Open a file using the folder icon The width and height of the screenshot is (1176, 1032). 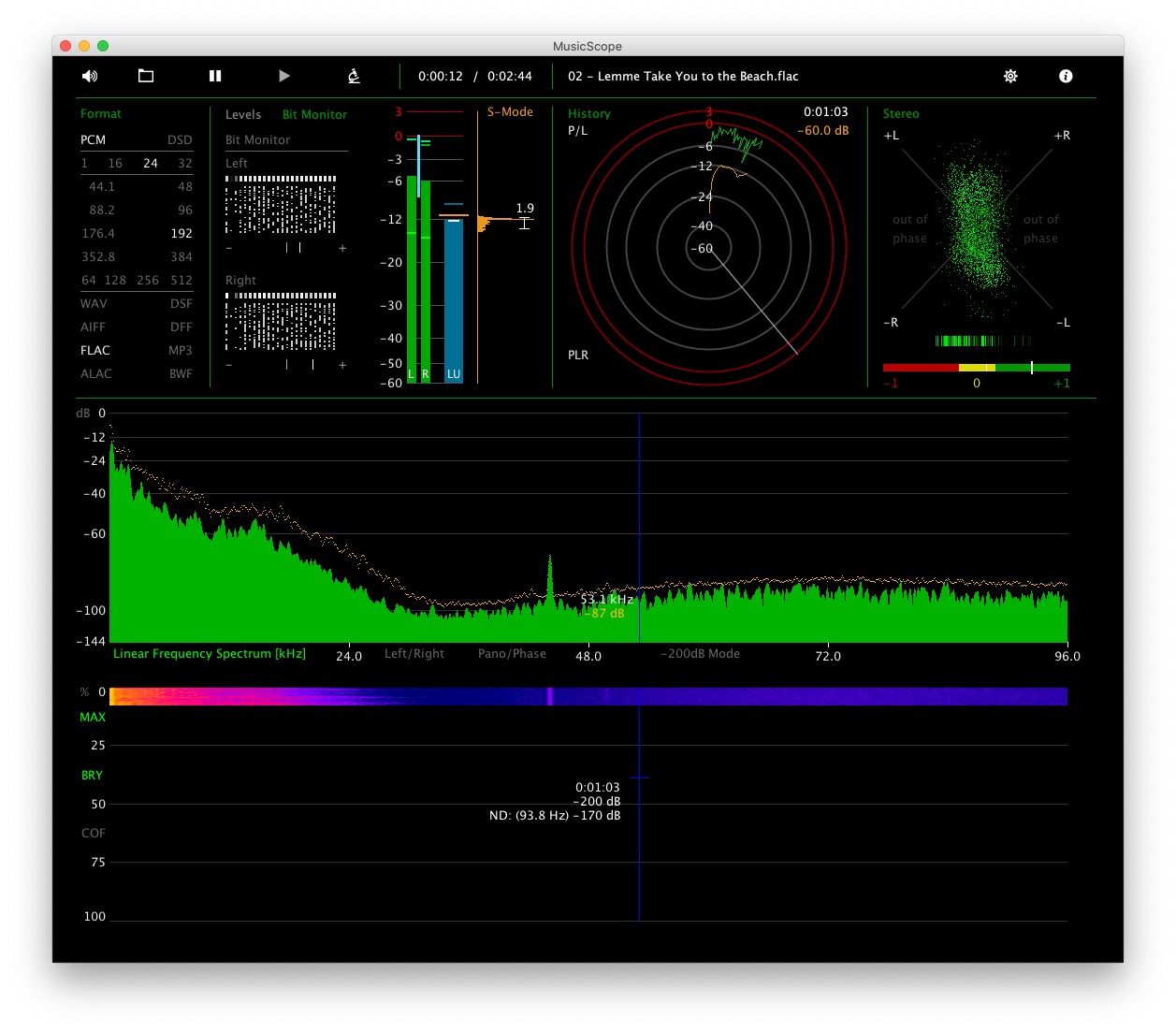(146, 76)
